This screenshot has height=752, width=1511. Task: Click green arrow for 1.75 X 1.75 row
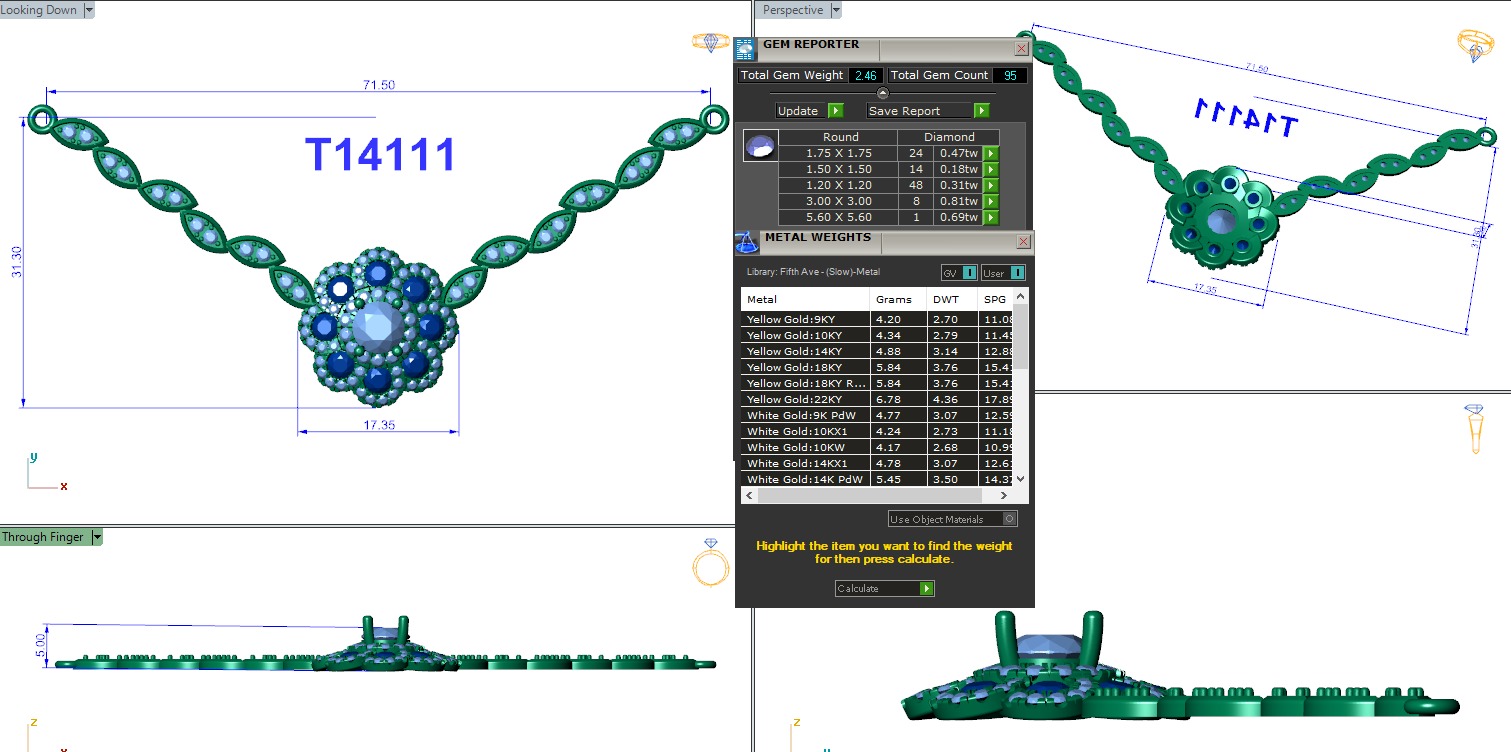pyautogui.click(x=990, y=153)
